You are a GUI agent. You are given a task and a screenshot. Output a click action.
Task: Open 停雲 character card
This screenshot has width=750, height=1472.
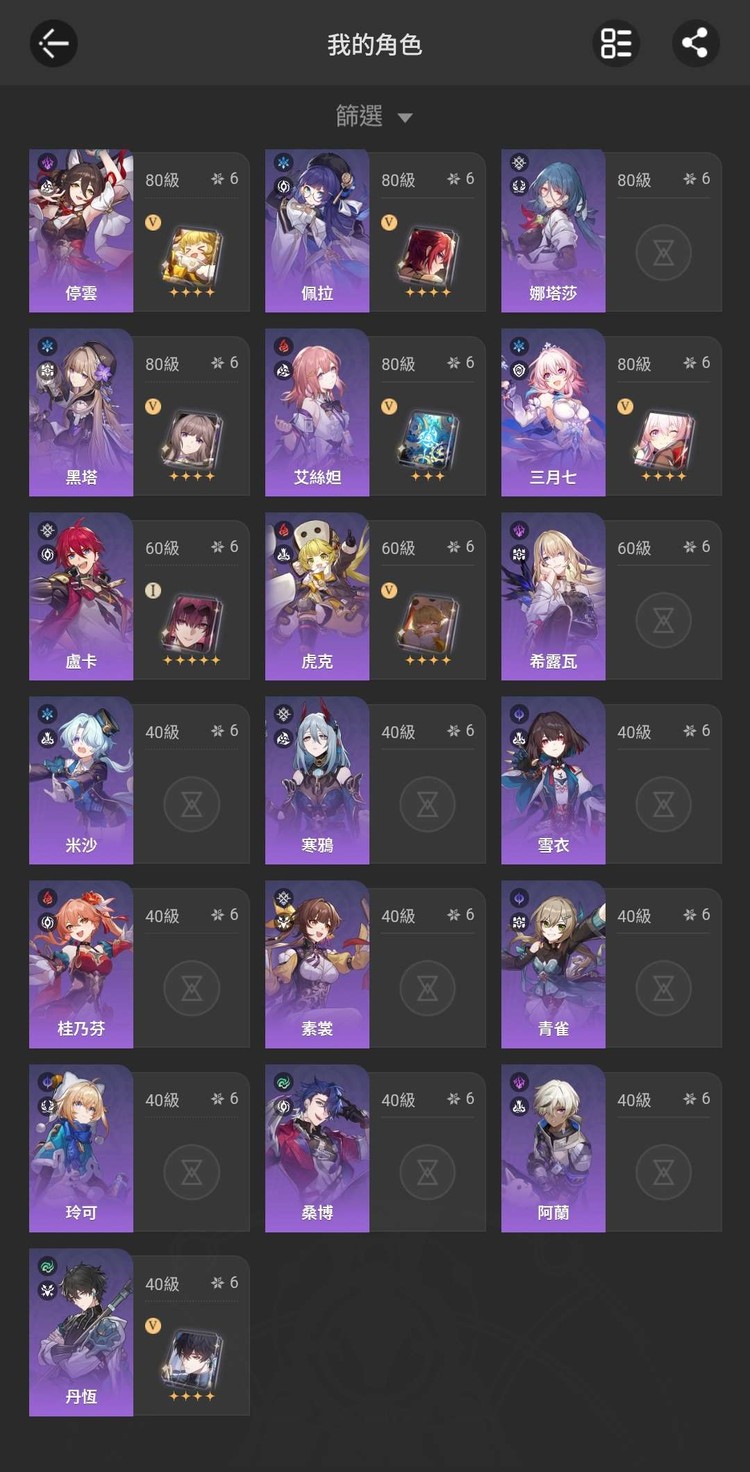139,230
